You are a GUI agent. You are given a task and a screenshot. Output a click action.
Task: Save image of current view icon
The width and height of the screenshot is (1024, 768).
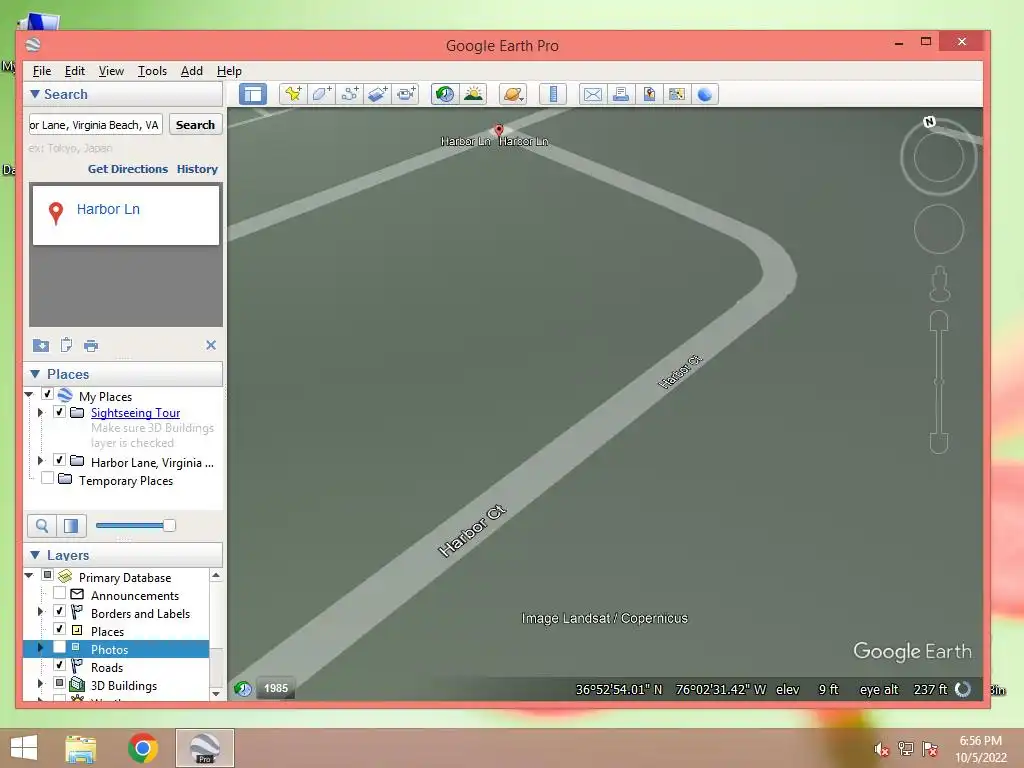(648, 94)
